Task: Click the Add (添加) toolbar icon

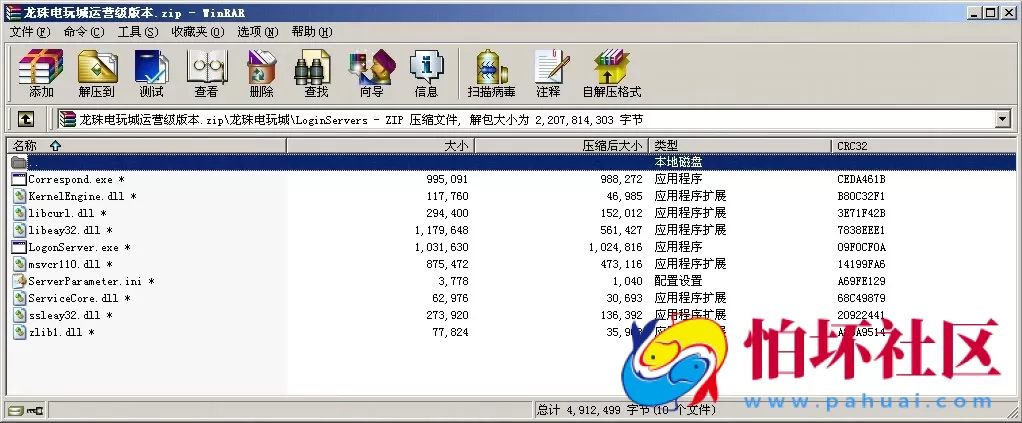Action: point(41,73)
